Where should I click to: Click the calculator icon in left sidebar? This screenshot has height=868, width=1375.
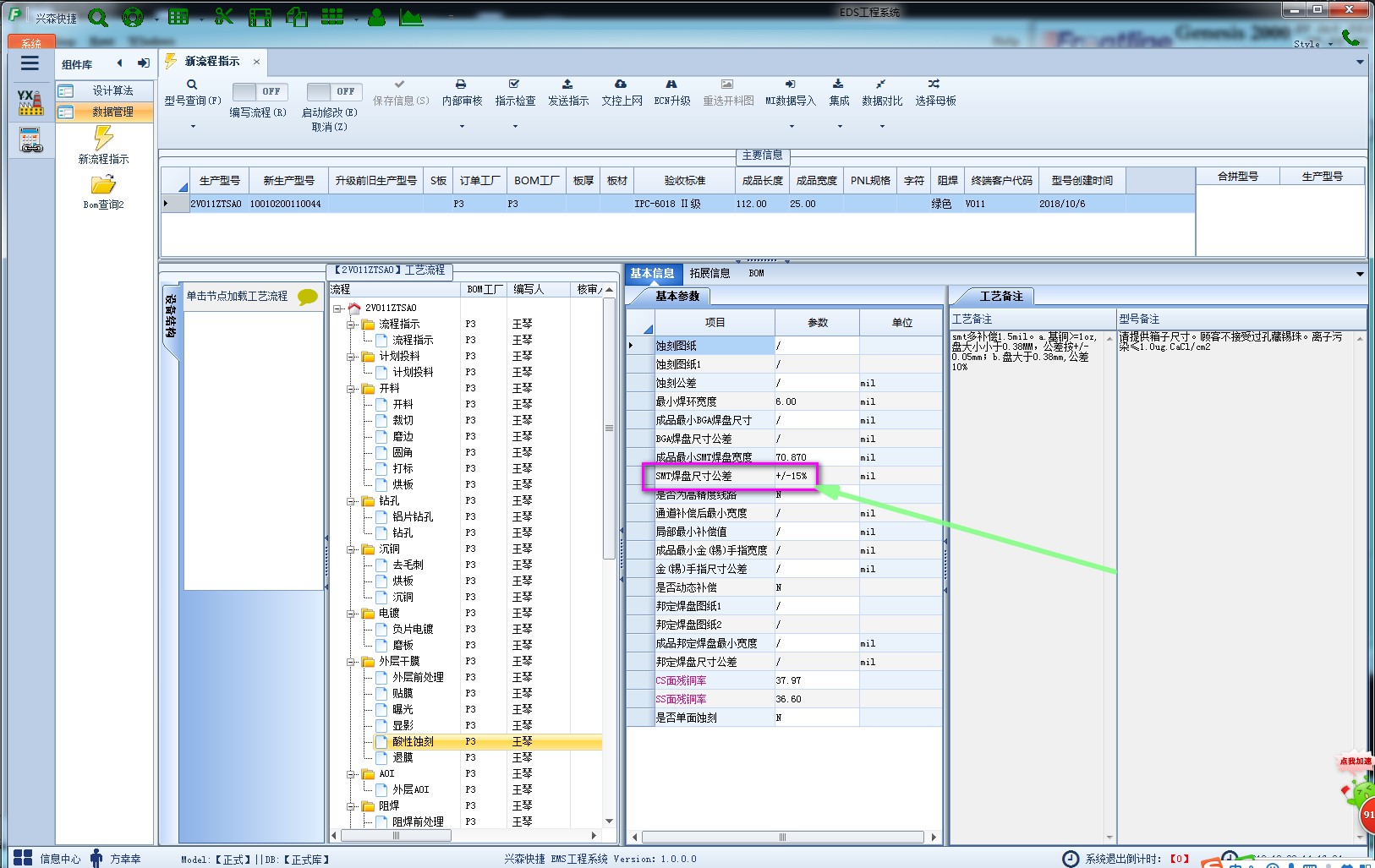pyautogui.click(x=30, y=140)
